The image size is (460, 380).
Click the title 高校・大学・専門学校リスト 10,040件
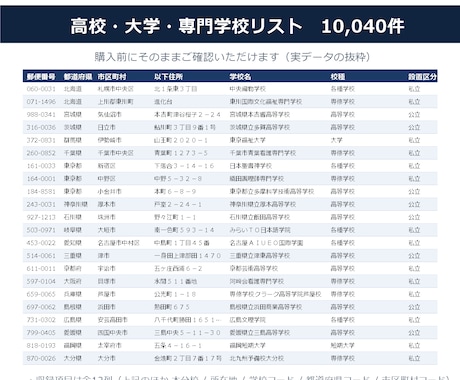(237, 26)
